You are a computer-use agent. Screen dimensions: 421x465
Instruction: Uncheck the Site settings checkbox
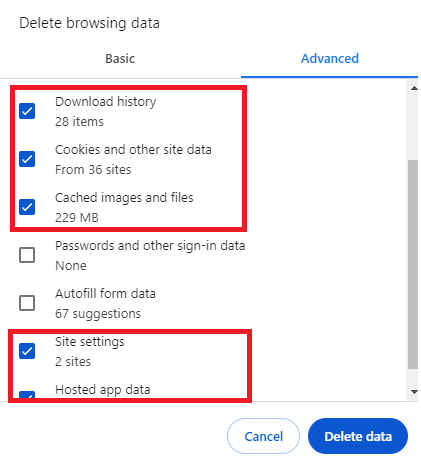[27, 351]
